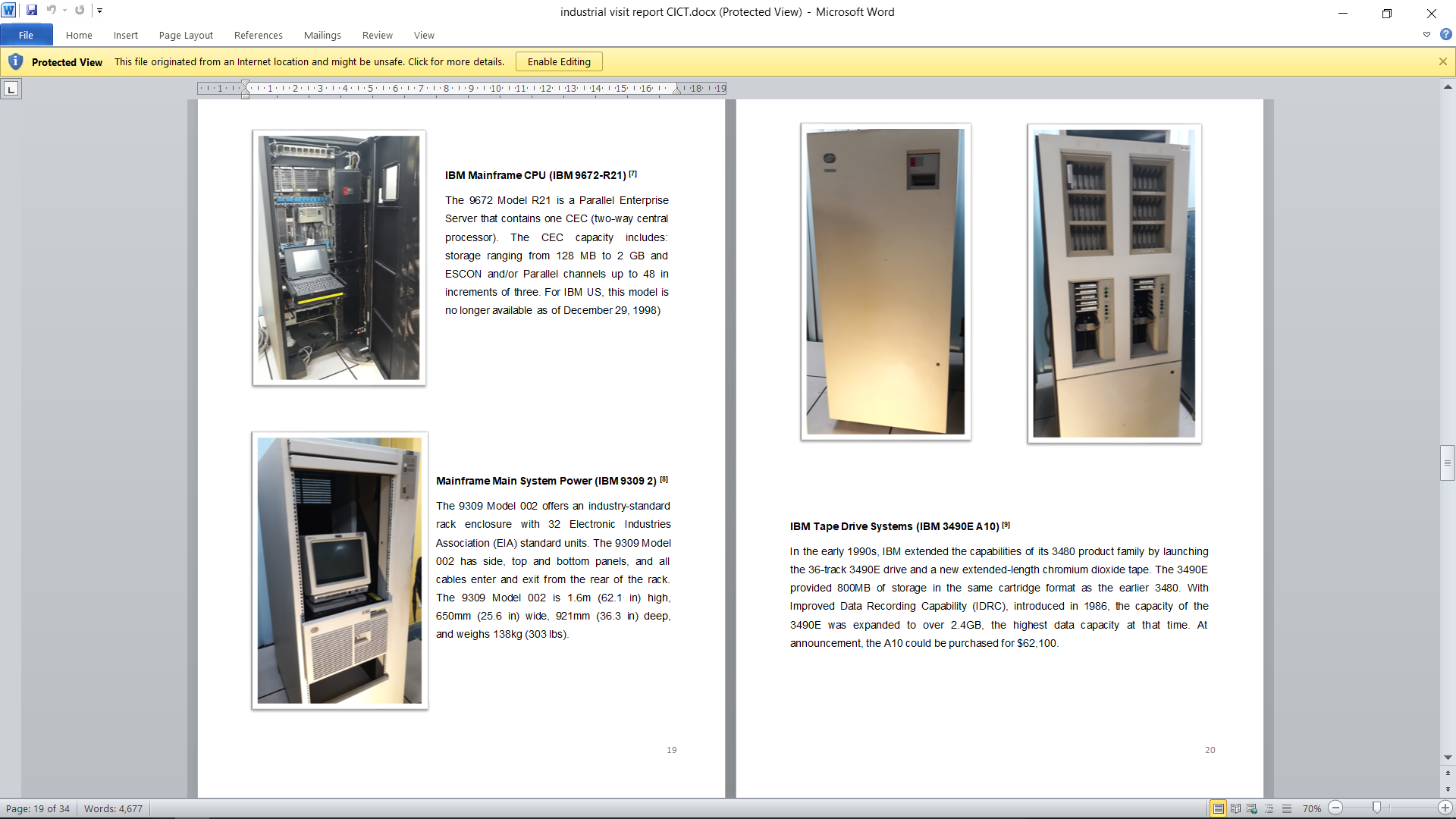Click the IBM mainframe CPU photo
Screen dimensions: 1456x819
coord(339,258)
